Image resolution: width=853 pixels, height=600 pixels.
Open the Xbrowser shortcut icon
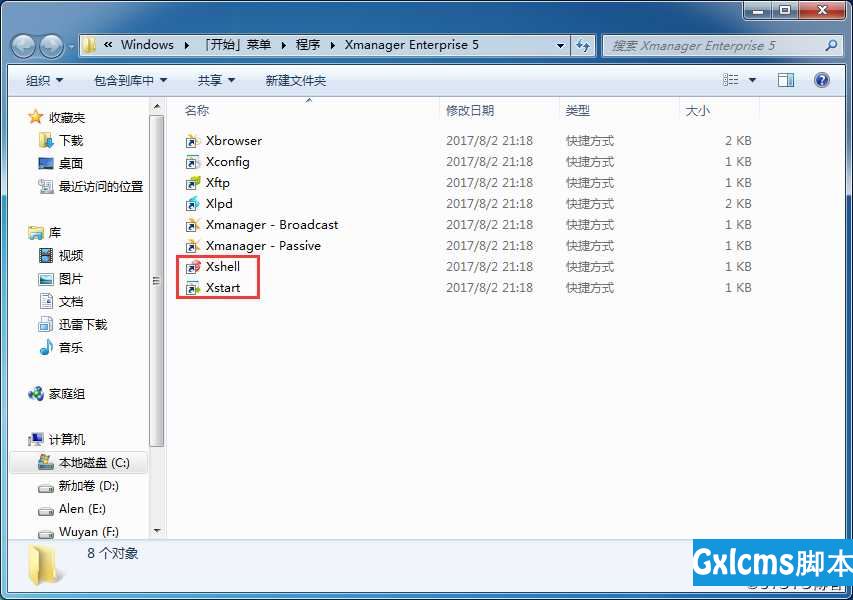193,141
